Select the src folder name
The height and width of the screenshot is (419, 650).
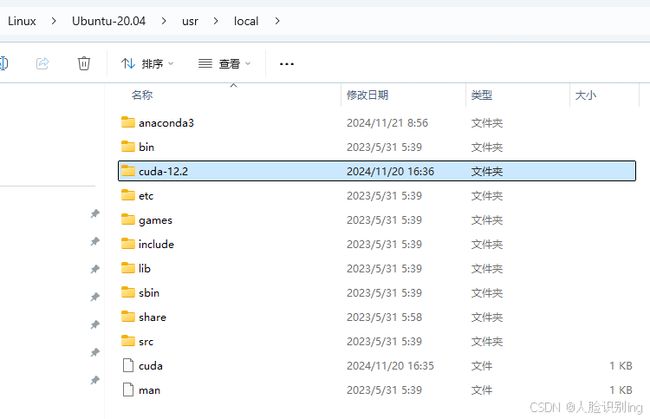tap(146, 342)
